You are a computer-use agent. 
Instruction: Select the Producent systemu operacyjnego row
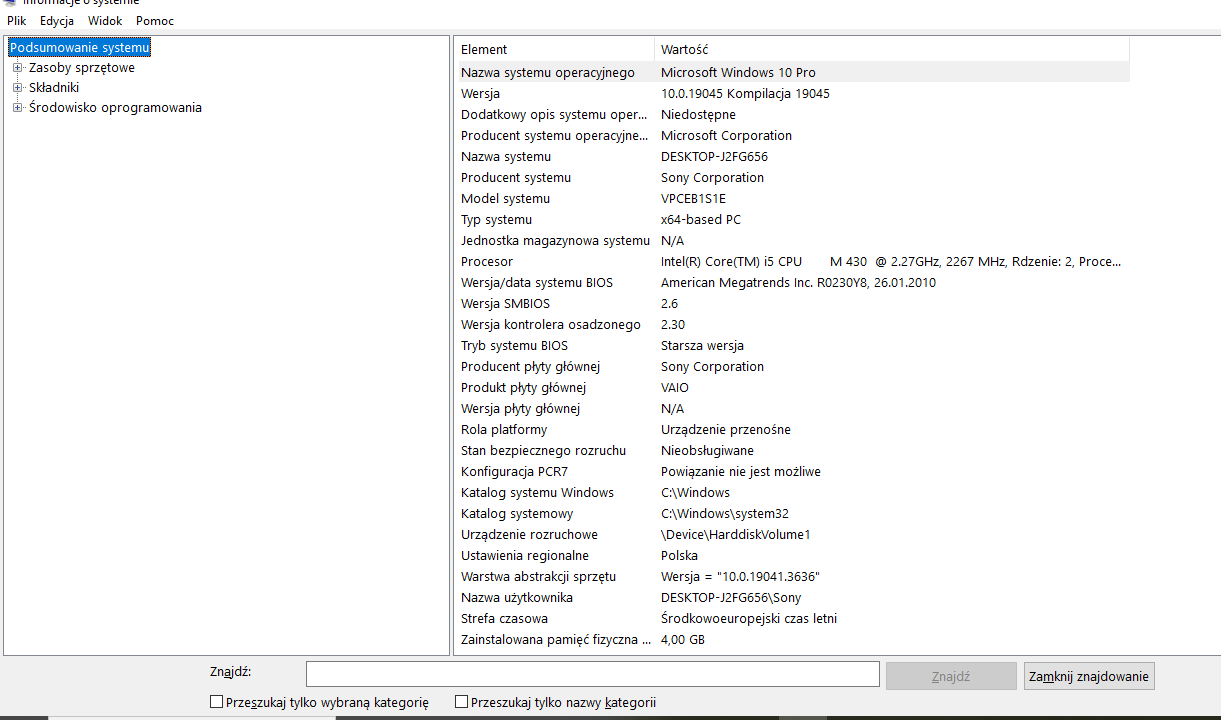pyautogui.click(x=793, y=135)
